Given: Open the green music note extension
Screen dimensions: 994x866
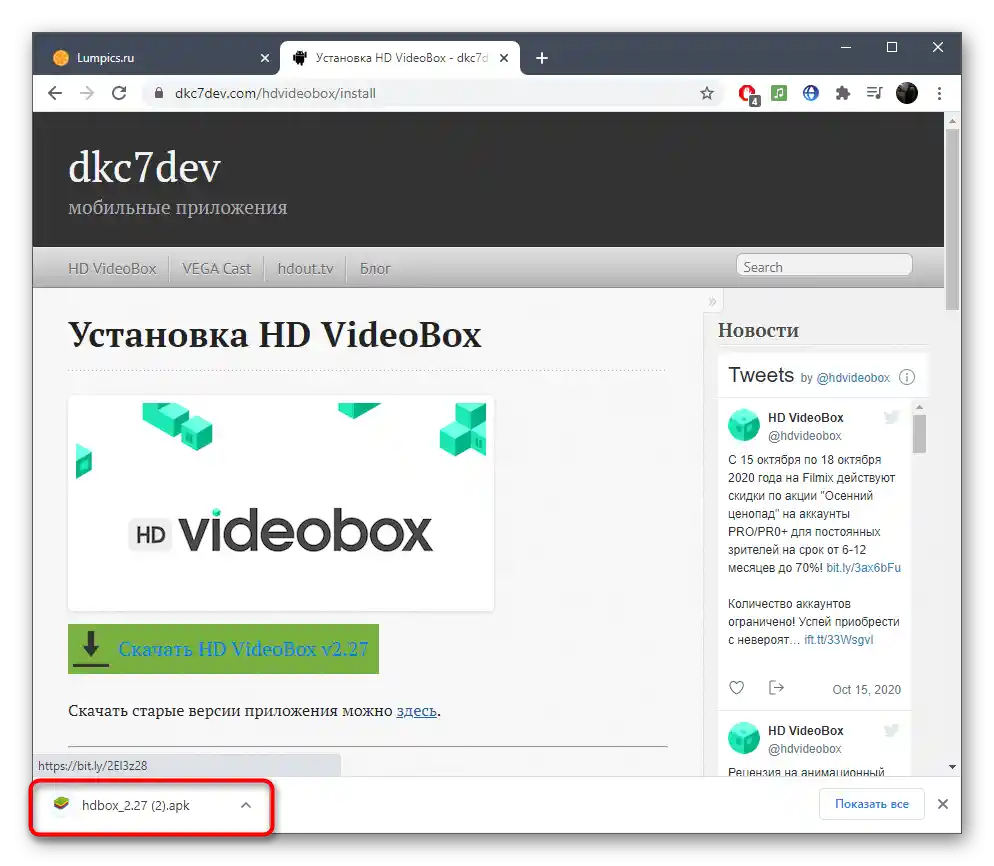Looking at the screenshot, I should (779, 93).
